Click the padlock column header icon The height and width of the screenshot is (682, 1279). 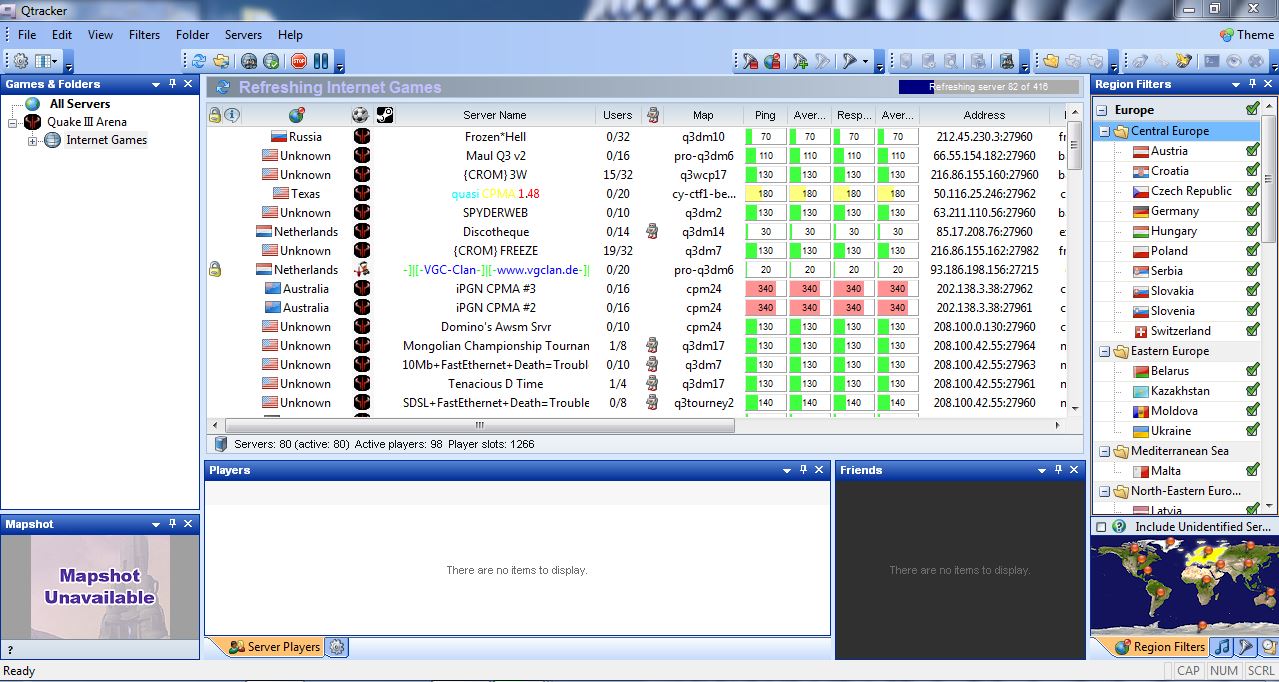[214, 115]
